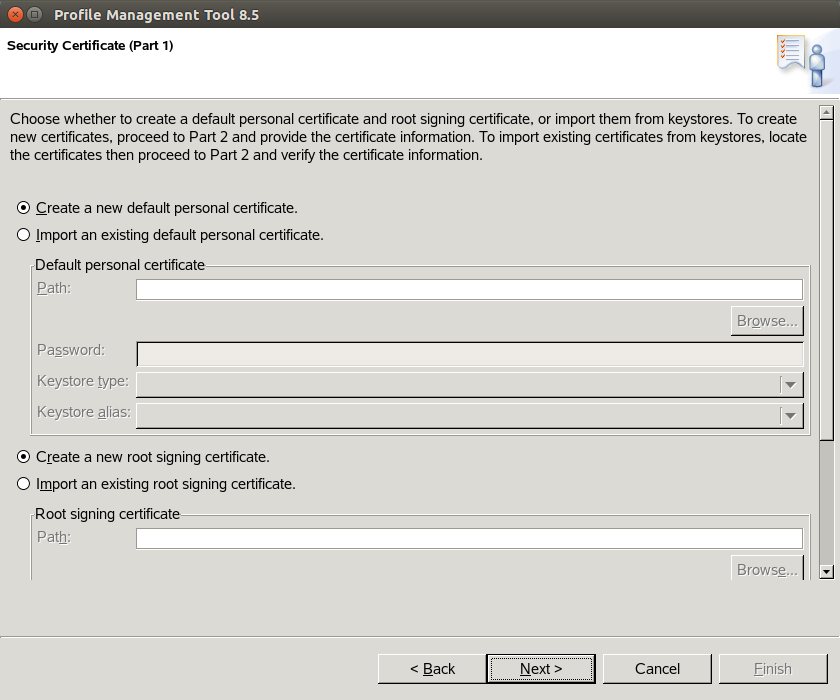Cancel the profile creation wizard

(657, 668)
